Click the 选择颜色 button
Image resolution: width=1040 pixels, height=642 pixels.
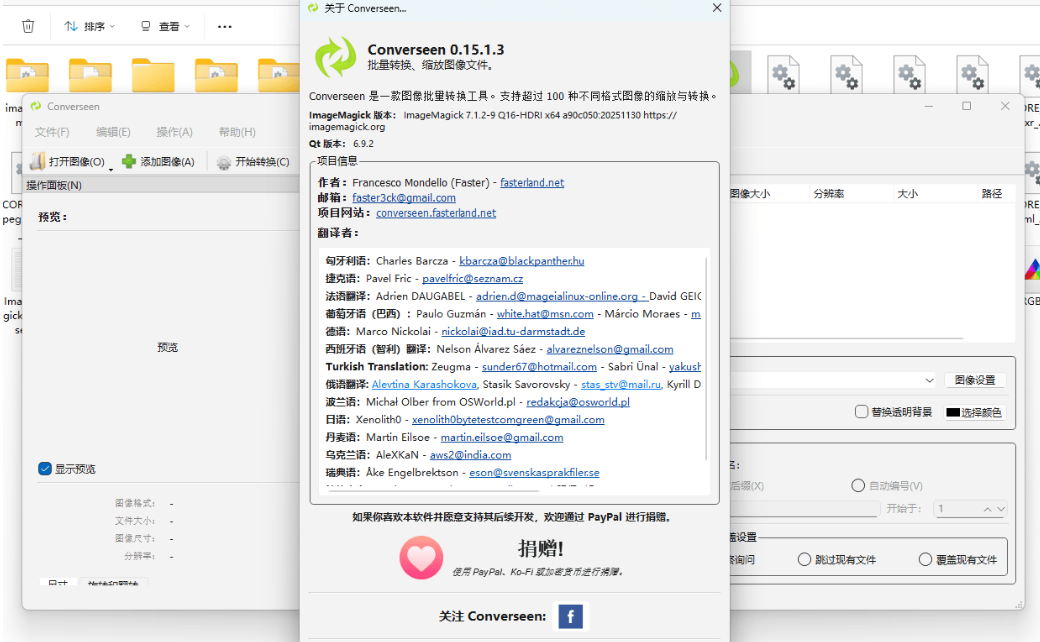[974, 413]
